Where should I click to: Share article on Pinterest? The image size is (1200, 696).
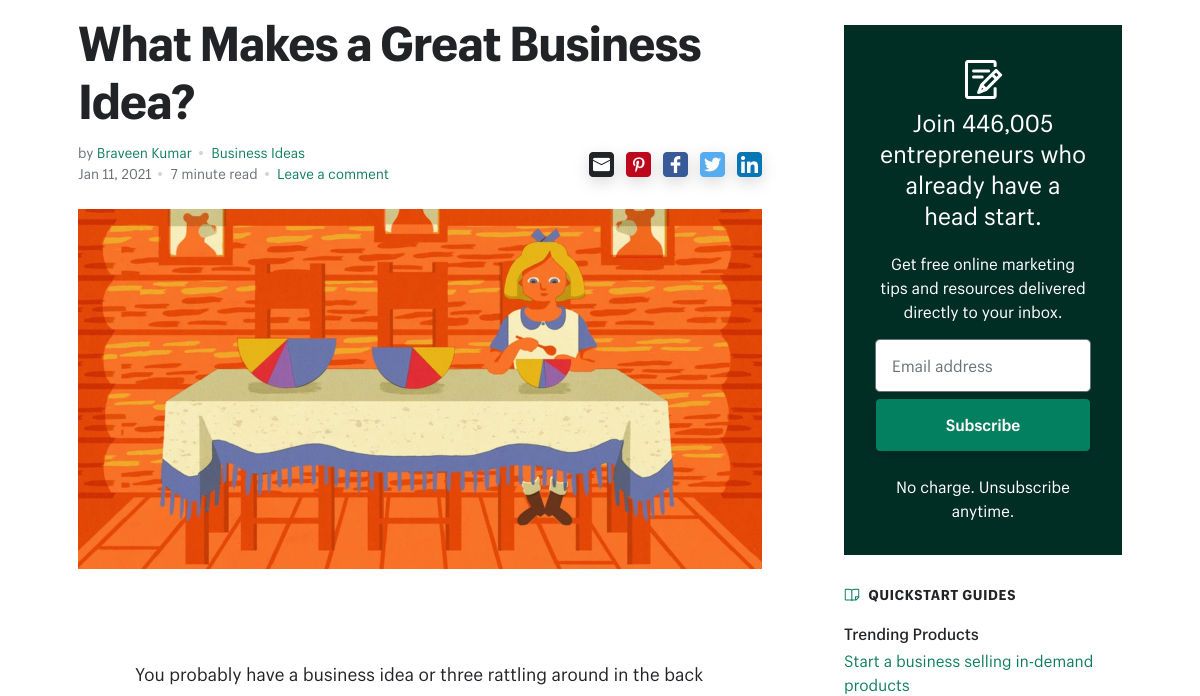(638, 164)
